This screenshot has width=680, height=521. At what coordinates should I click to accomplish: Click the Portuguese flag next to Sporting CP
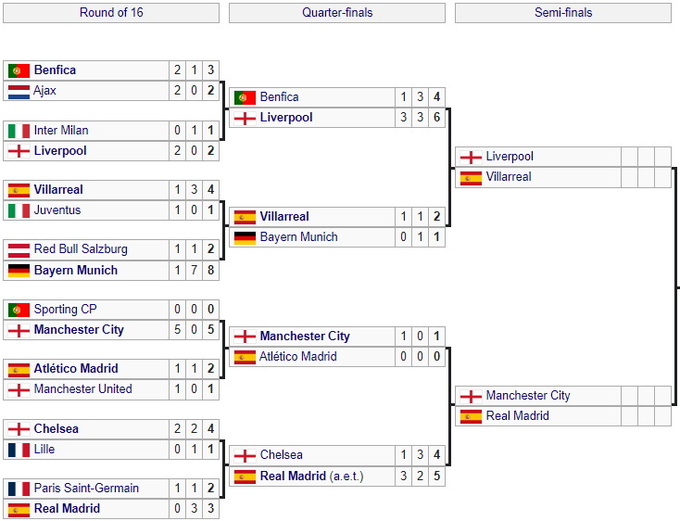(18, 310)
